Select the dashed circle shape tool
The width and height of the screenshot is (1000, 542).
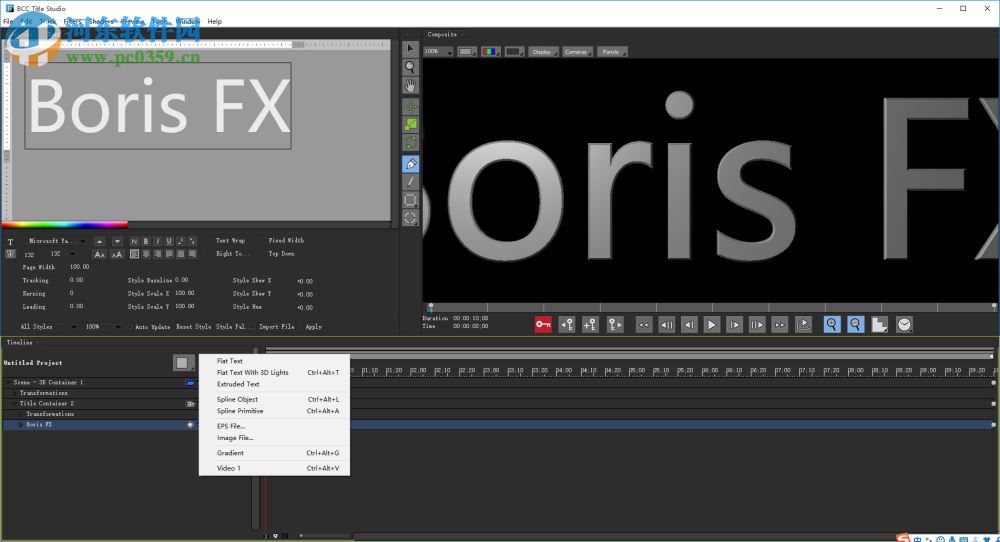[411, 218]
